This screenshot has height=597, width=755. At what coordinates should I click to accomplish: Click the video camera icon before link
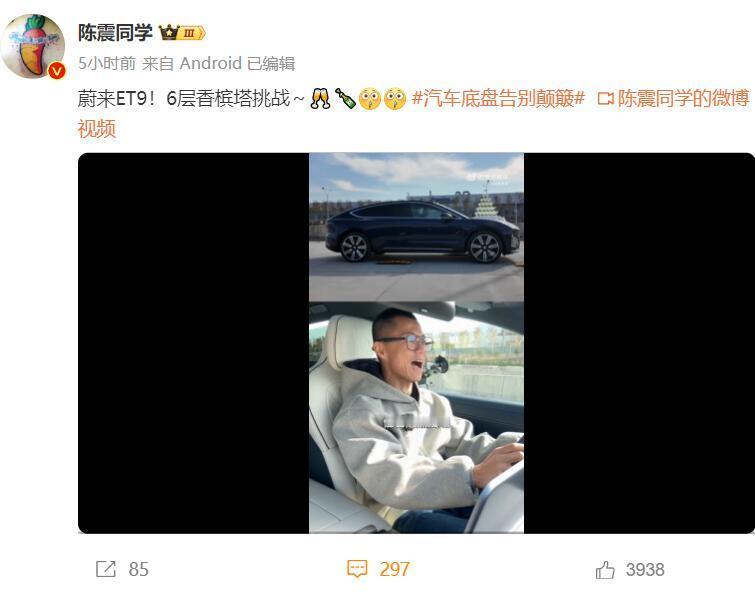(605, 99)
